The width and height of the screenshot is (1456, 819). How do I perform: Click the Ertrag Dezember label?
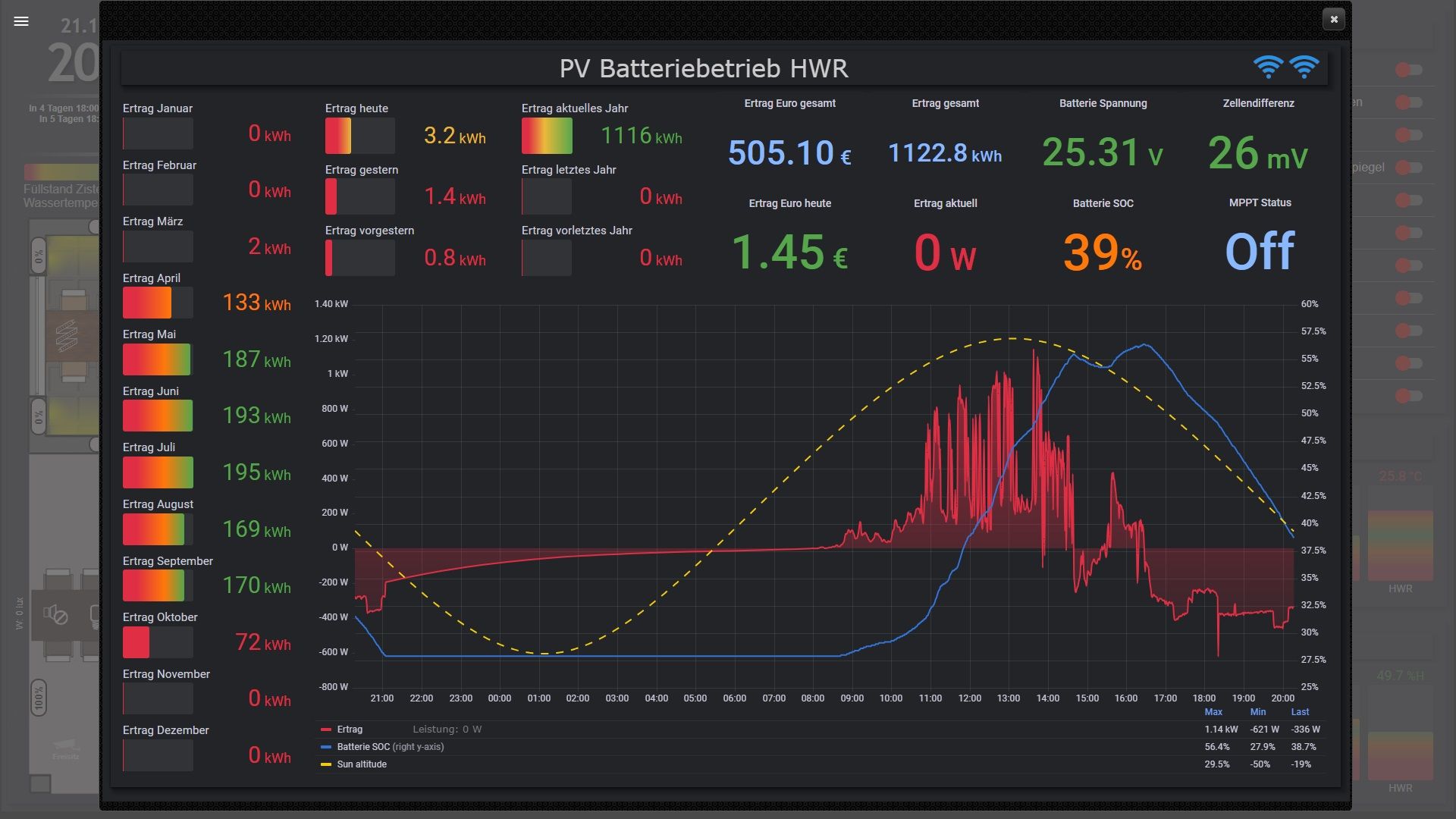pos(165,730)
